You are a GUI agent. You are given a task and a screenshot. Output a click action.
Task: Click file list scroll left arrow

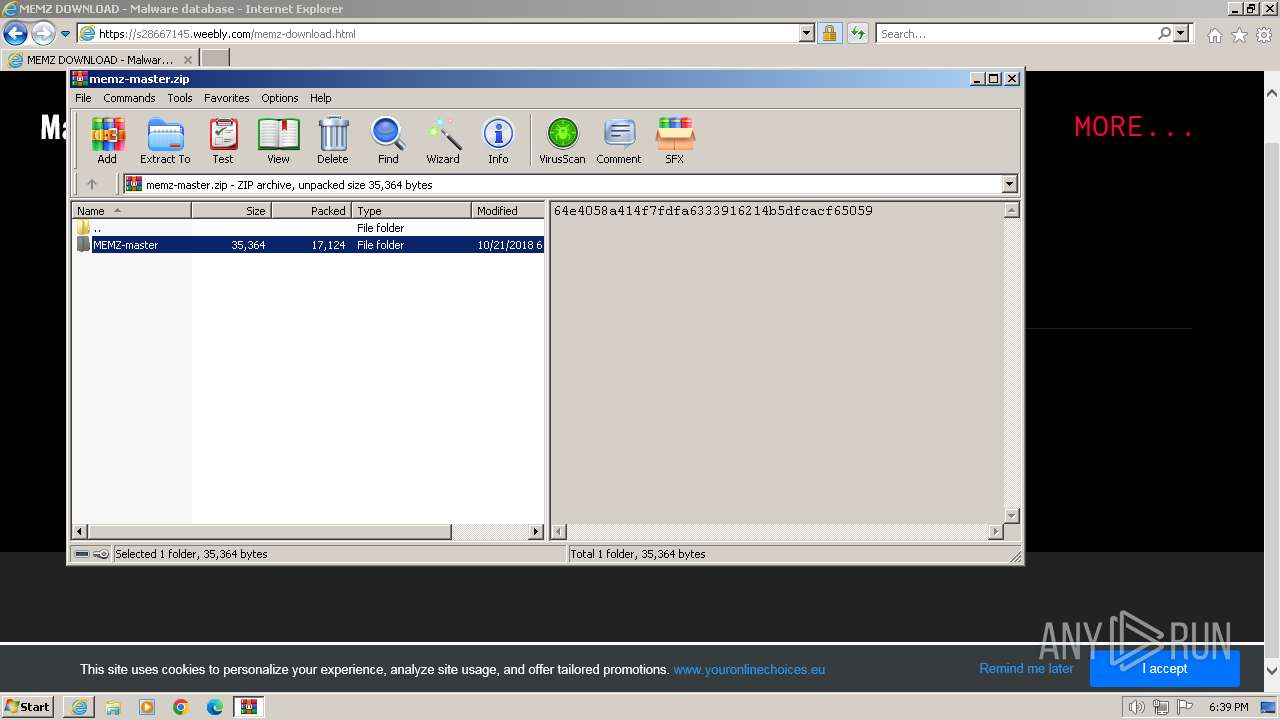click(81, 532)
